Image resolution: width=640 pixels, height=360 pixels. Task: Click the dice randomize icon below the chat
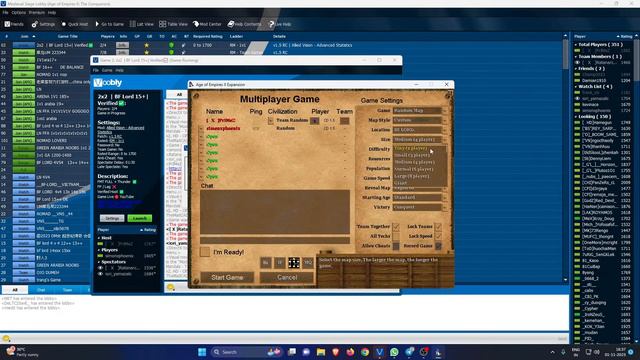pos(294,263)
